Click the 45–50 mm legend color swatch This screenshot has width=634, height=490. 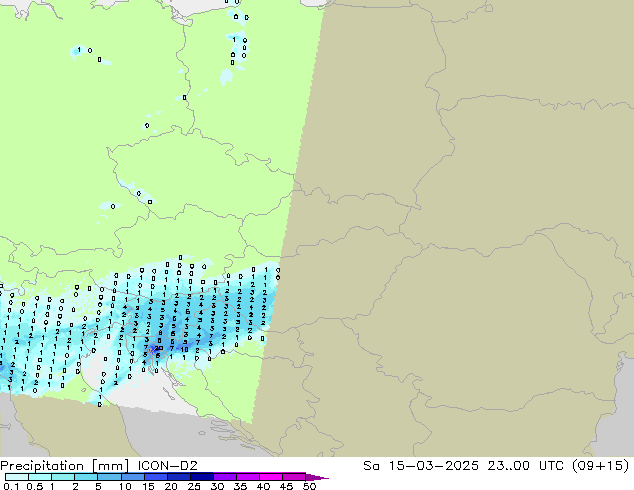click(294, 477)
